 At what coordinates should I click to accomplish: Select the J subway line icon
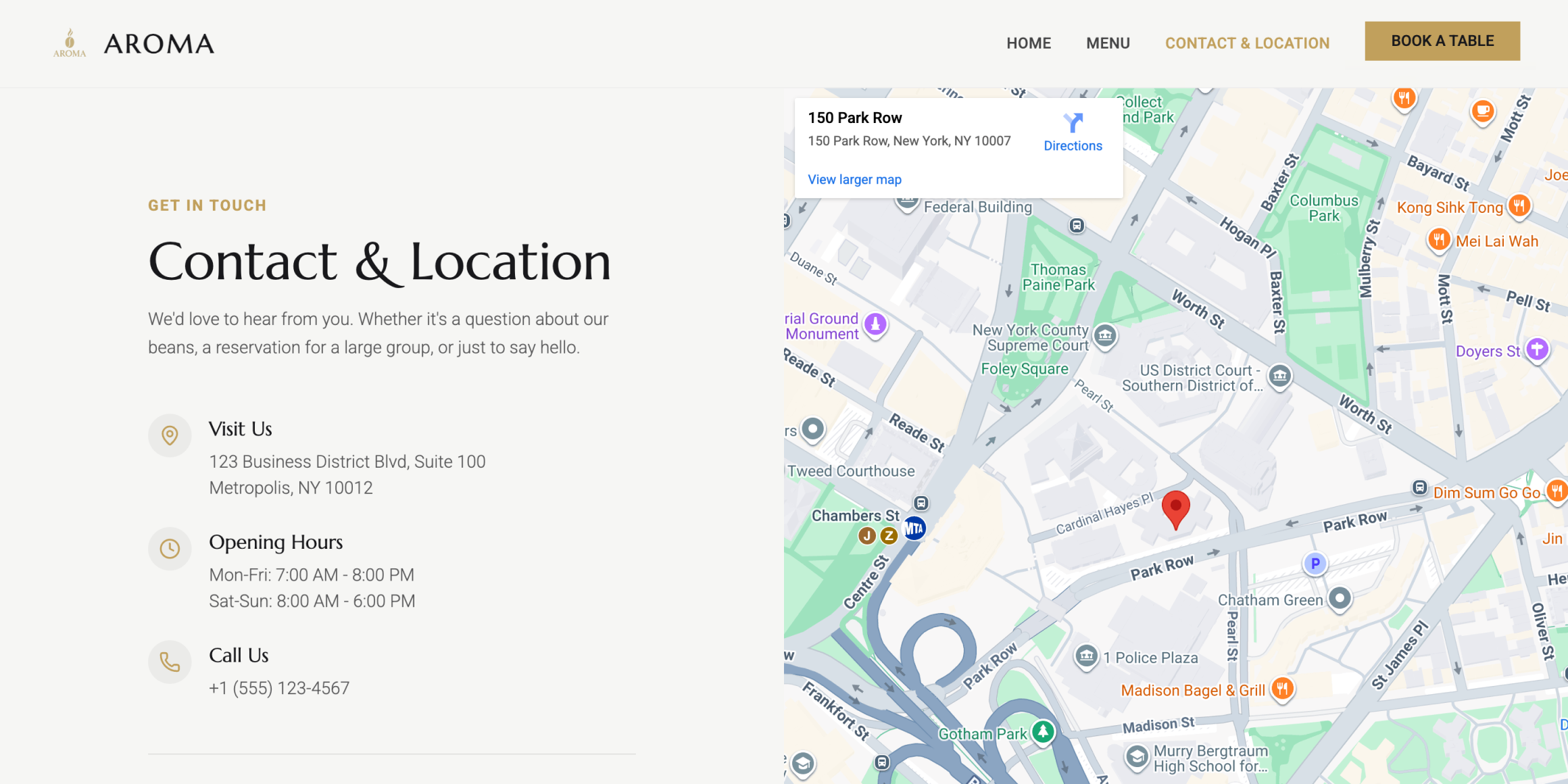click(x=866, y=534)
